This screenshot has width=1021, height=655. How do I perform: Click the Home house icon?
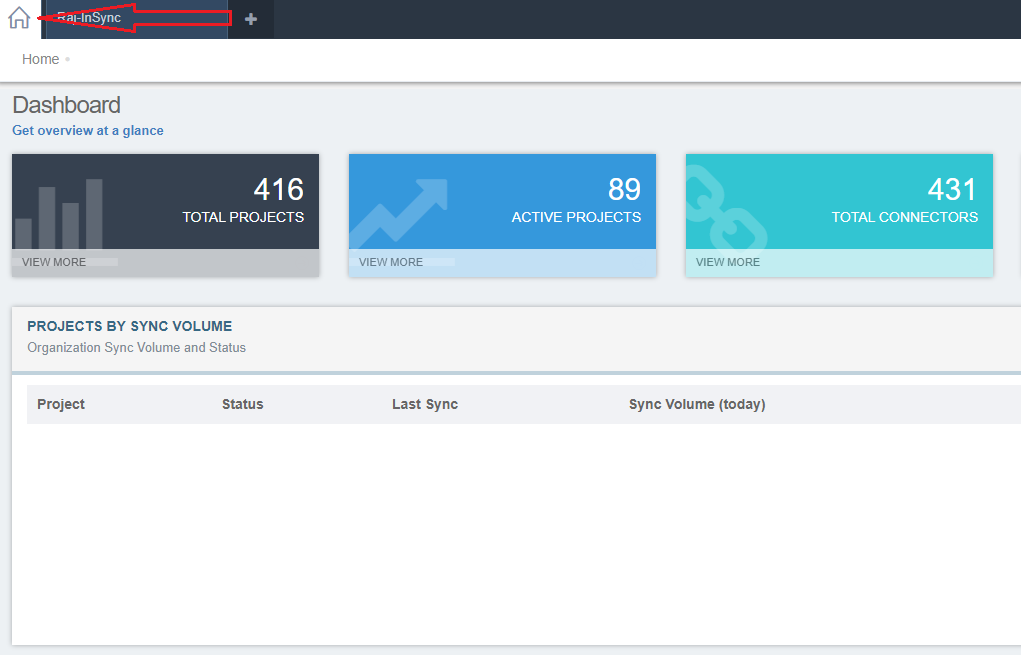pos(18,17)
